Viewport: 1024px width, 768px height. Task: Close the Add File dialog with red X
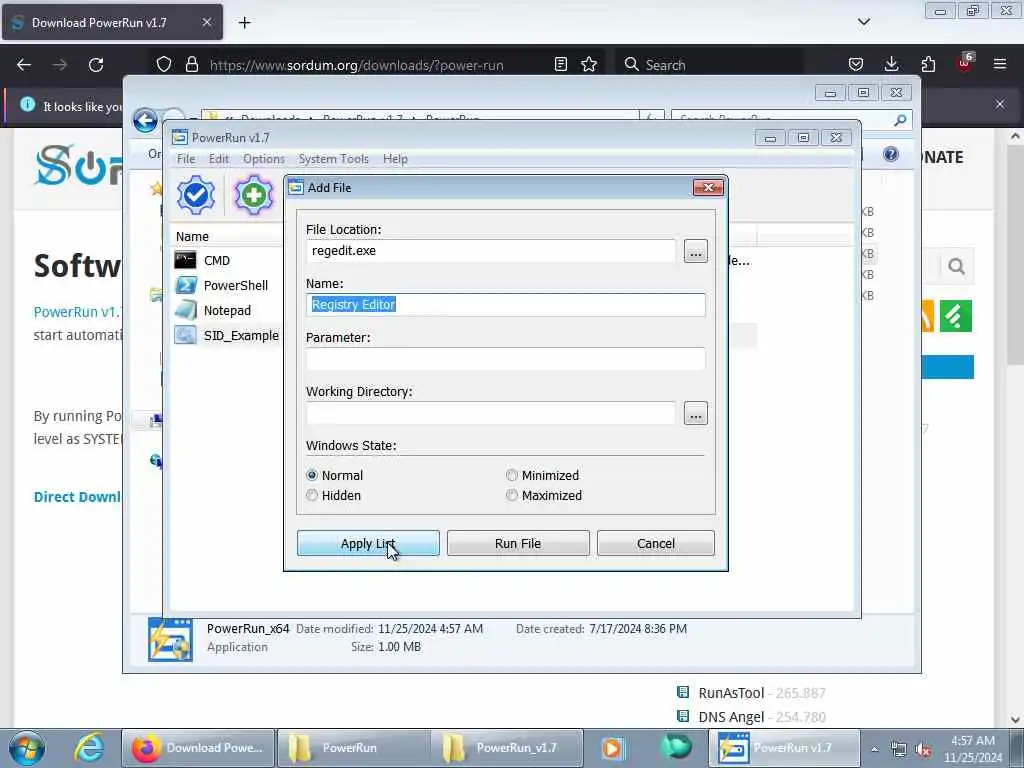click(x=708, y=188)
